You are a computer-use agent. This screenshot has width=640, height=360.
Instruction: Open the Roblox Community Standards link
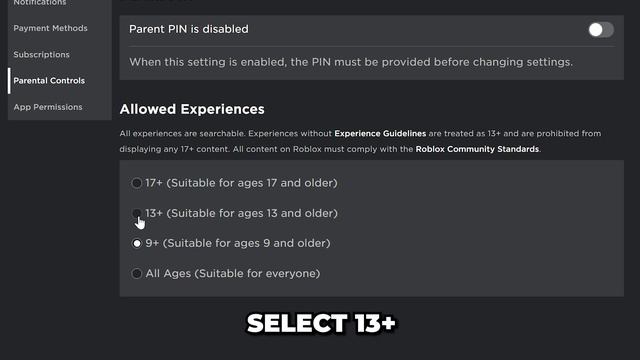point(477,149)
